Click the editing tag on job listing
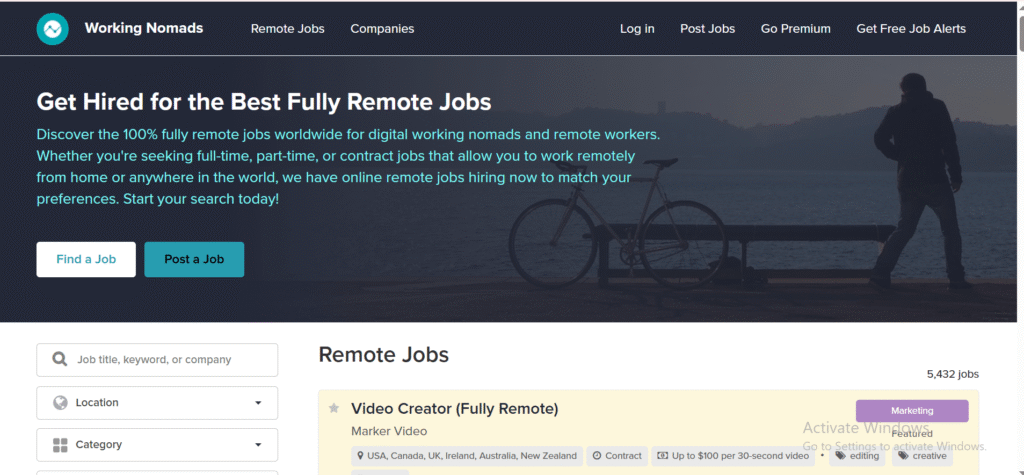 coord(856,456)
